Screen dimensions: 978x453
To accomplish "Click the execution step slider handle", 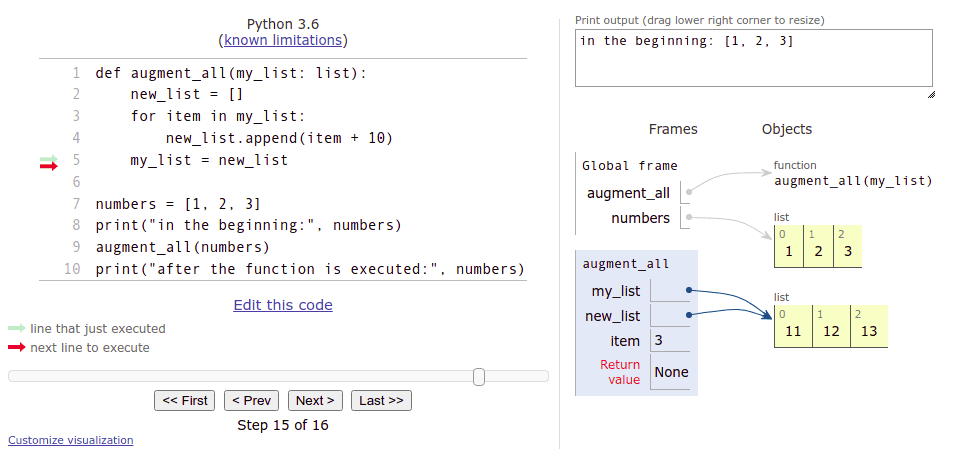I will point(479,377).
